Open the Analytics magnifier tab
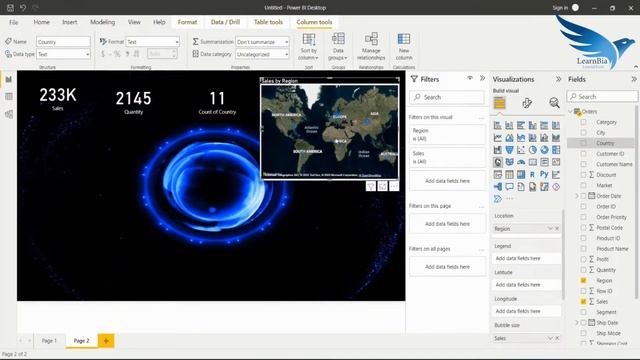The width and height of the screenshot is (640, 360). [554, 103]
